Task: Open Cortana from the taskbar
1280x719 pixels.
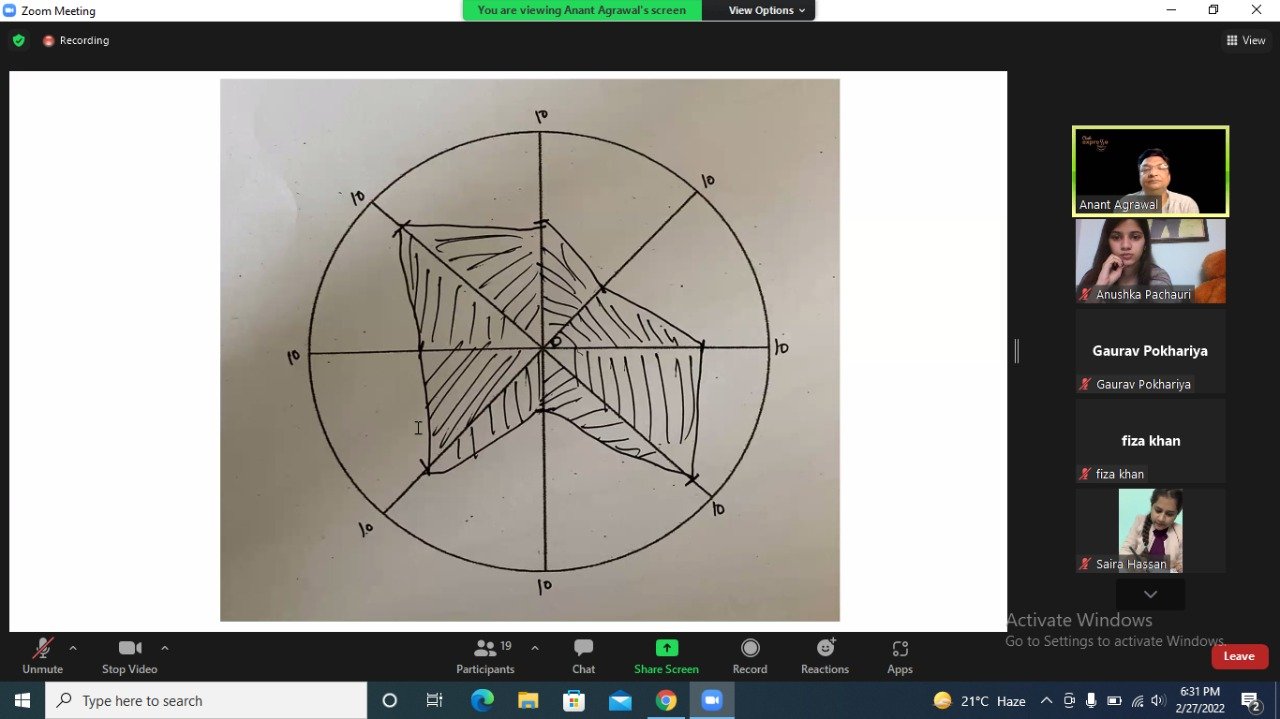Action: tap(390, 701)
